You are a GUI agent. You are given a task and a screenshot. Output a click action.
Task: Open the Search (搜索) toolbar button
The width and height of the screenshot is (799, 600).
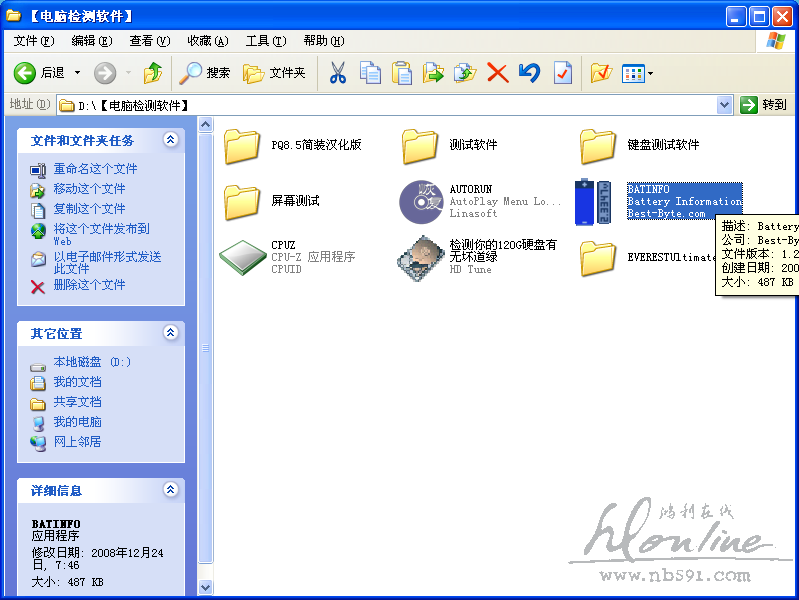click(205, 73)
